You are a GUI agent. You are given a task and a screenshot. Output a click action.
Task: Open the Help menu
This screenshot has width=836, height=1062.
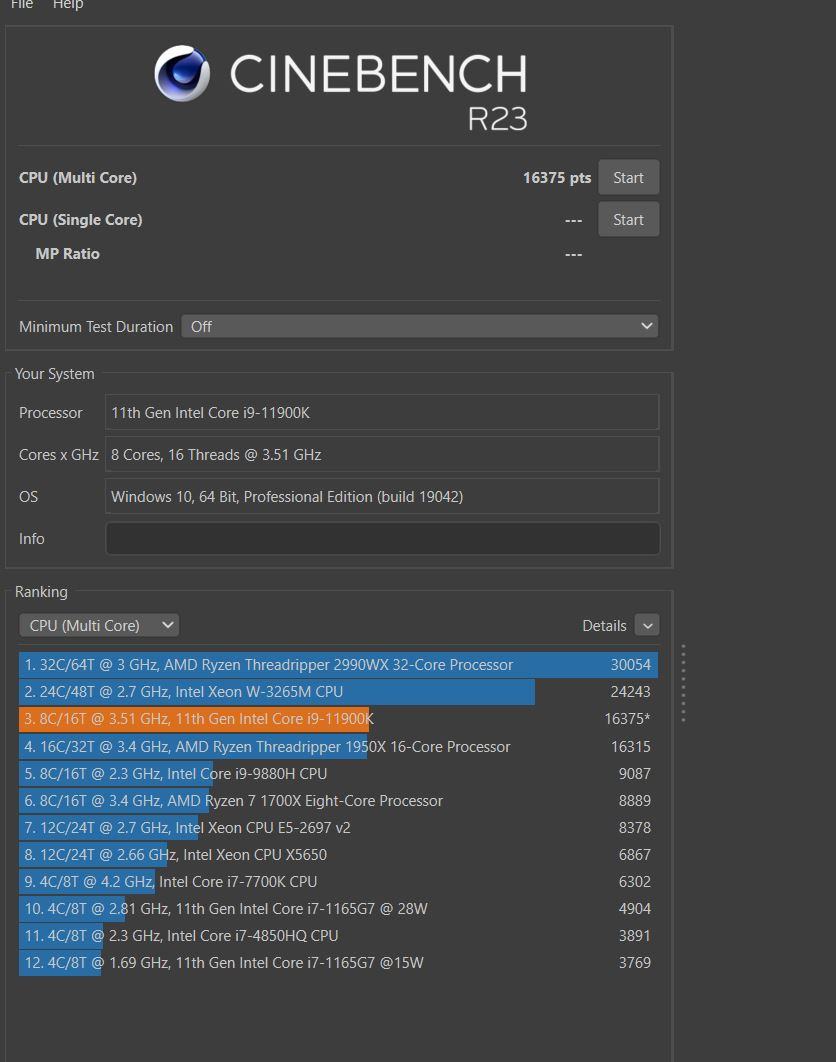pos(68,4)
